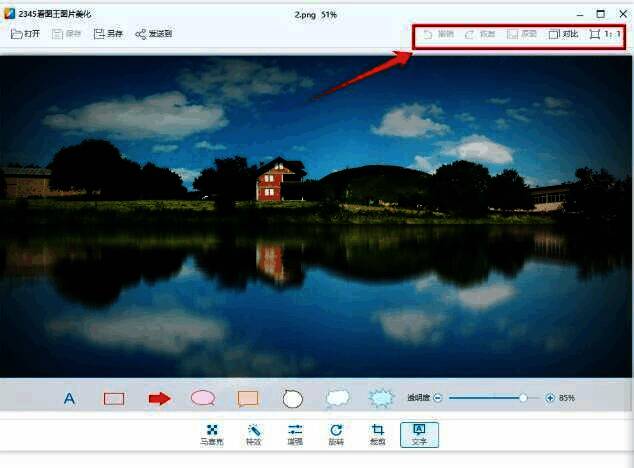Open the 马赛克 (Mosaic) tab
This screenshot has width=634, height=468.
[211, 434]
